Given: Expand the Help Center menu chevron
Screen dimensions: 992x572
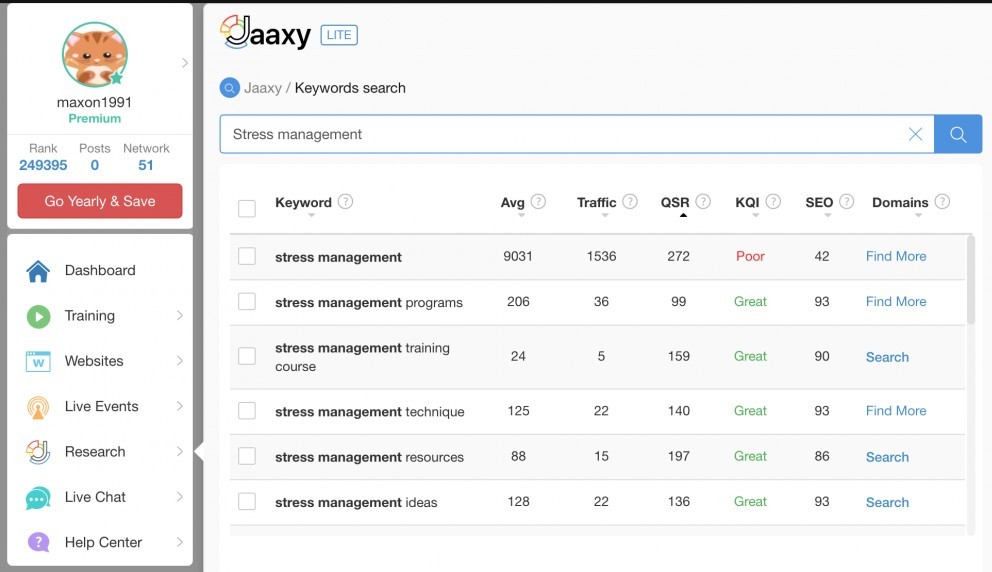Looking at the screenshot, I should pyautogui.click(x=180, y=542).
